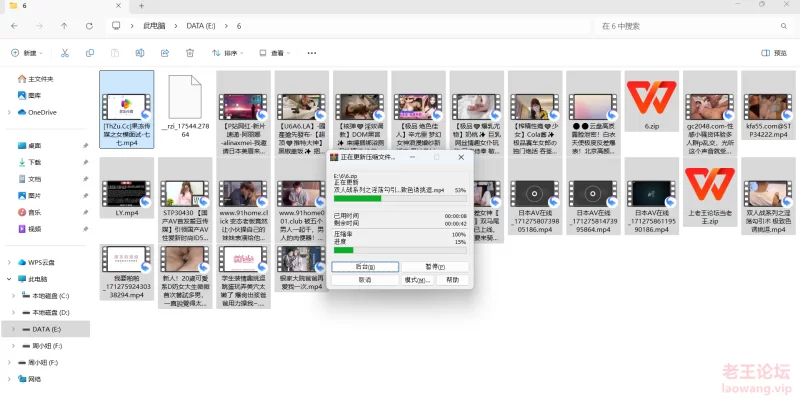This screenshot has width=800, height=399.
Task: Click the 后台 (Background) dialog button
Action: pos(365,267)
